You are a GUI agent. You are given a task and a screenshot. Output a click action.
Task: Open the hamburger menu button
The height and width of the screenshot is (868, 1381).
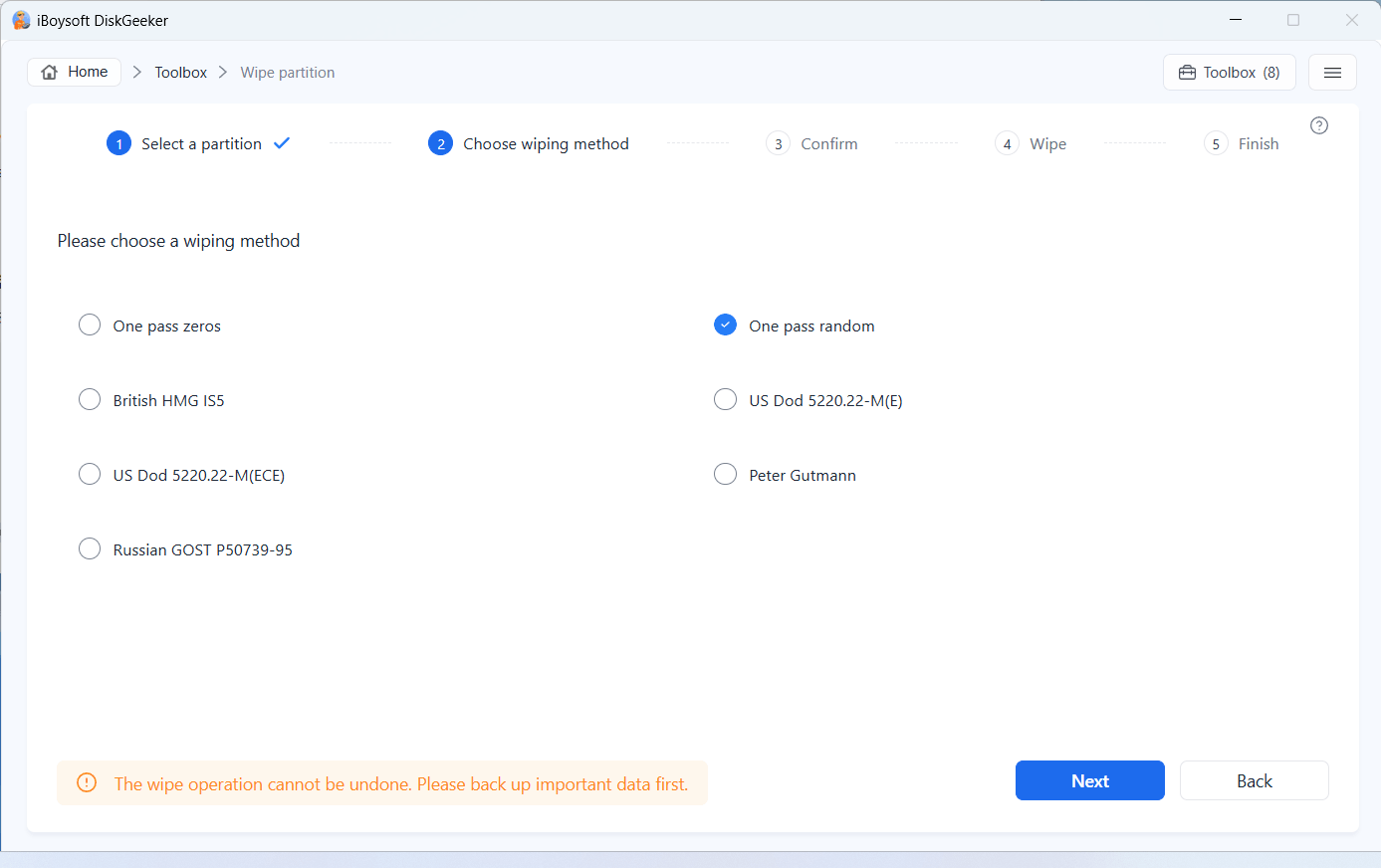[1332, 73]
